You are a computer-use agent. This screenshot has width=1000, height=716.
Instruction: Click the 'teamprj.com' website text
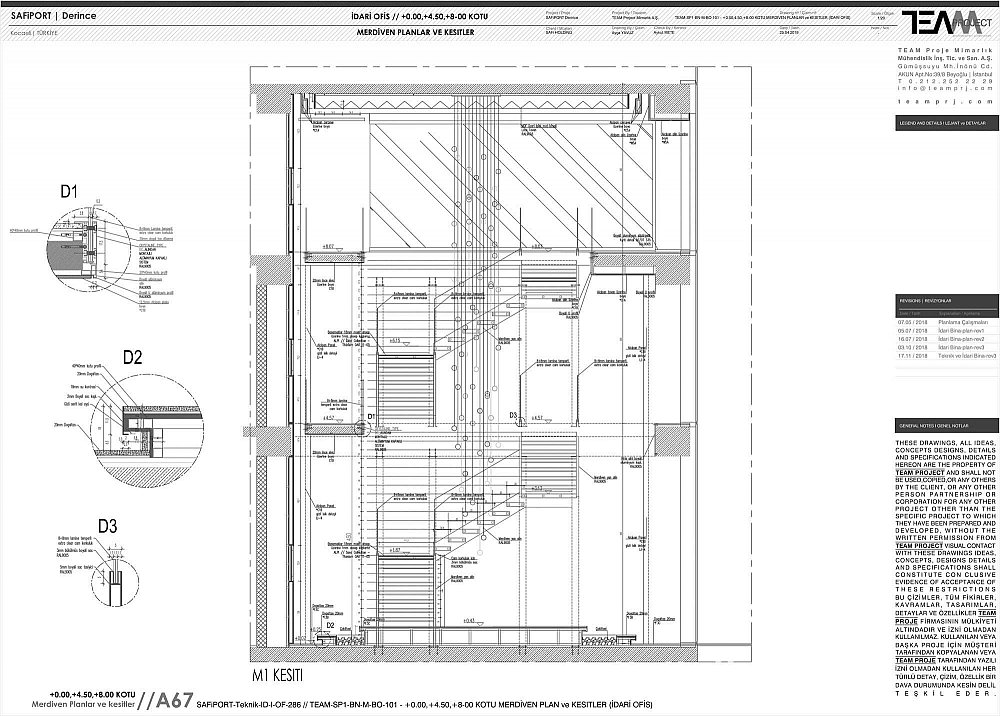(945, 101)
